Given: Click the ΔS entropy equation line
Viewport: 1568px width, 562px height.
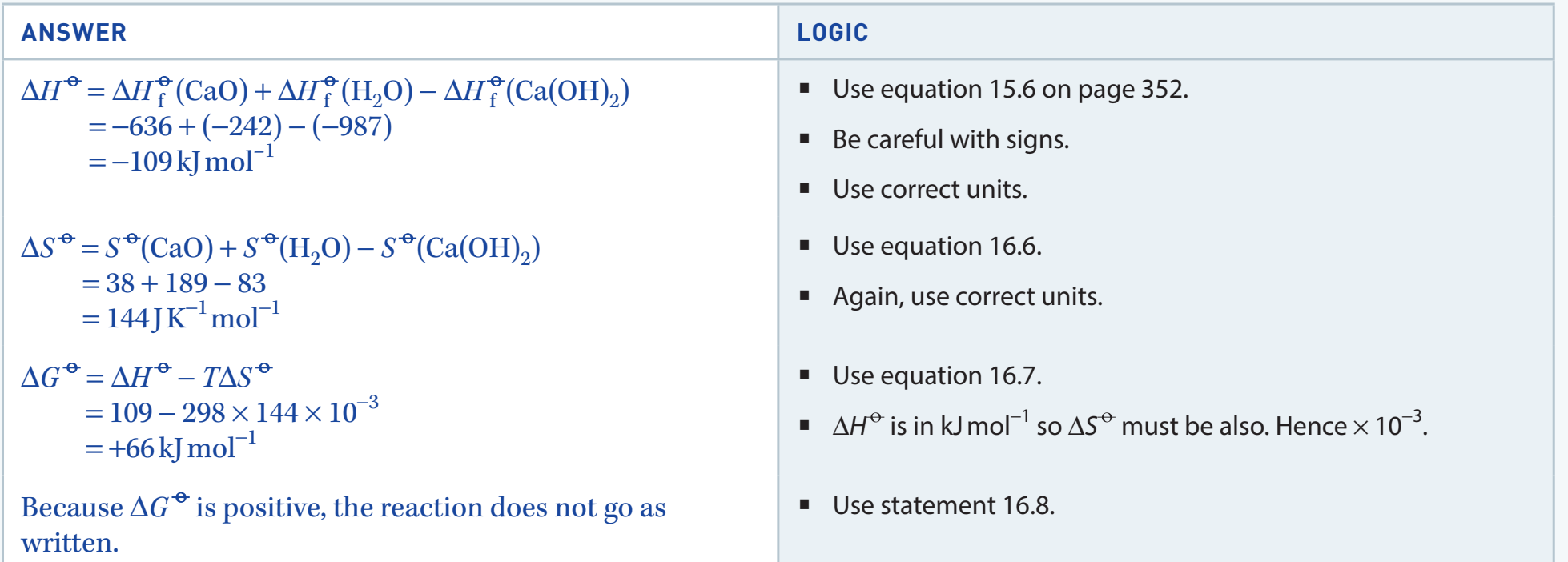Looking at the screenshot, I should (280, 247).
